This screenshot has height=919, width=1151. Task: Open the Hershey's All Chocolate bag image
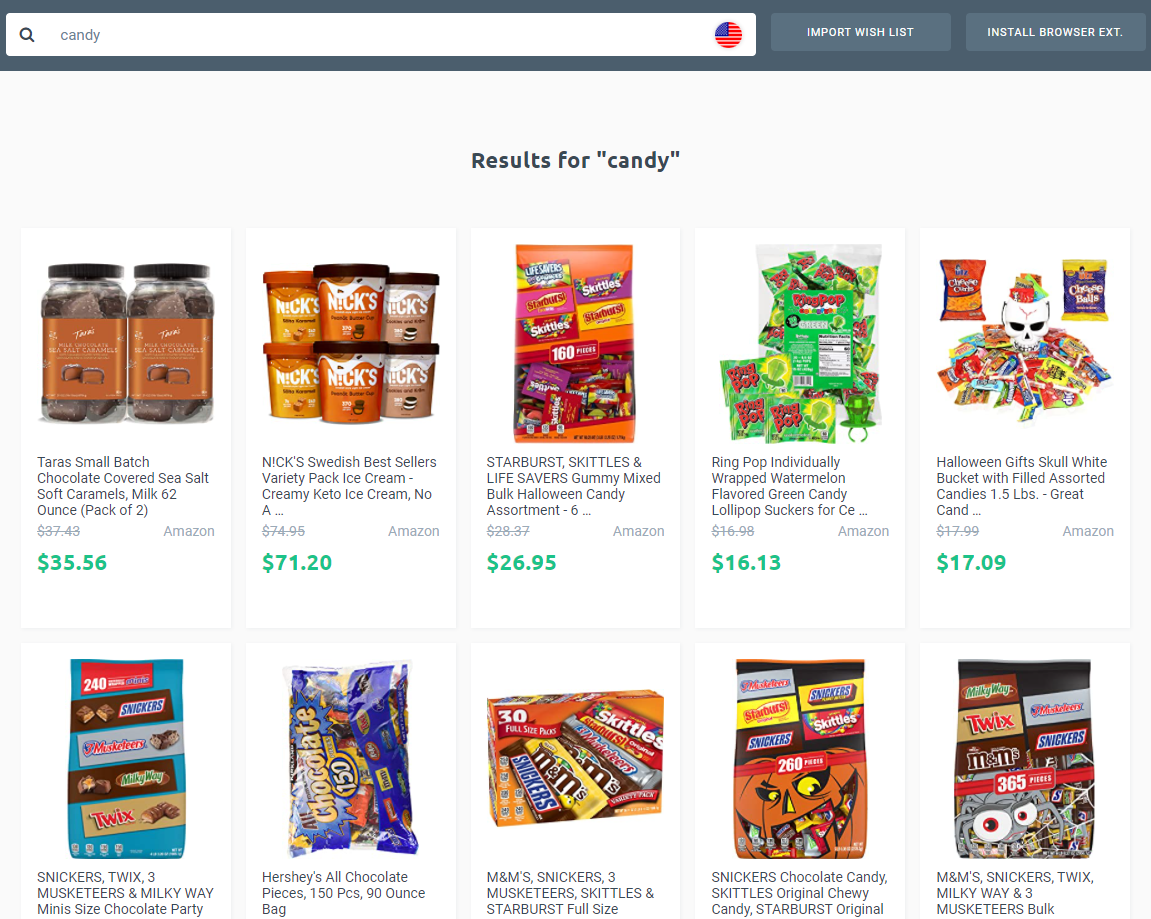coord(351,758)
